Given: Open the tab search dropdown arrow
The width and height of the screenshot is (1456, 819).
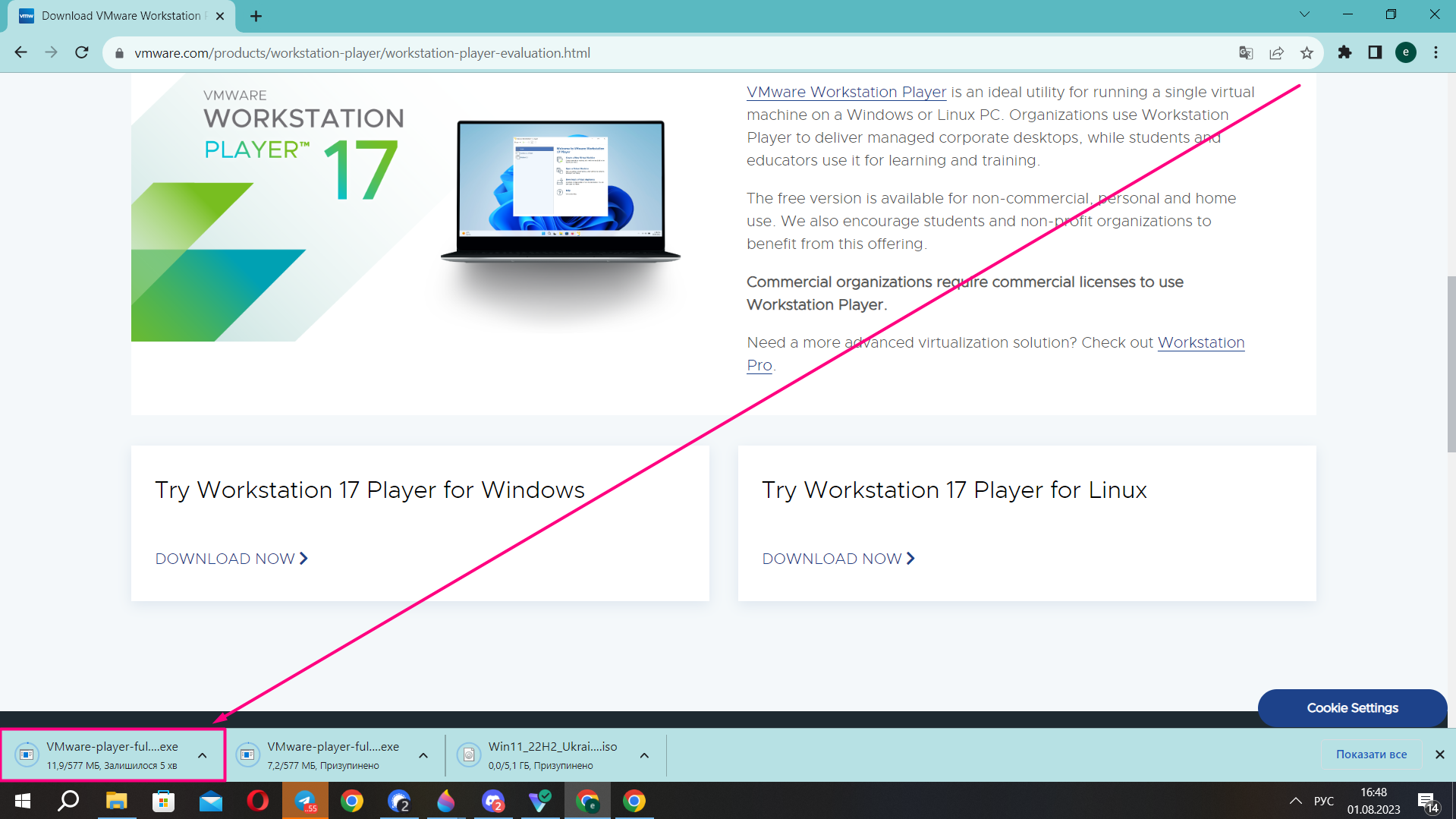Looking at the screenshot, I should point(1304,14).
